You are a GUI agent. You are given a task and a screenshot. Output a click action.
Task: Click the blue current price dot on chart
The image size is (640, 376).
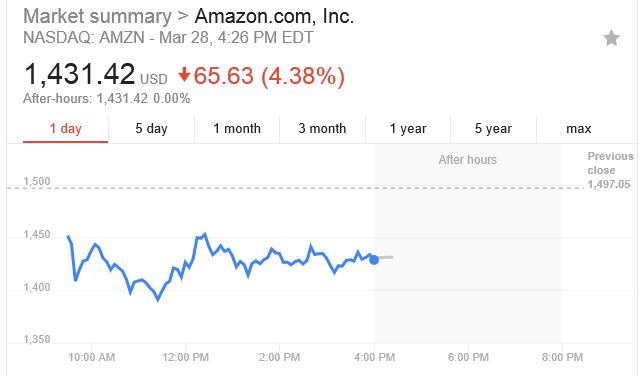pyautogui.click(x=374, y=260)
